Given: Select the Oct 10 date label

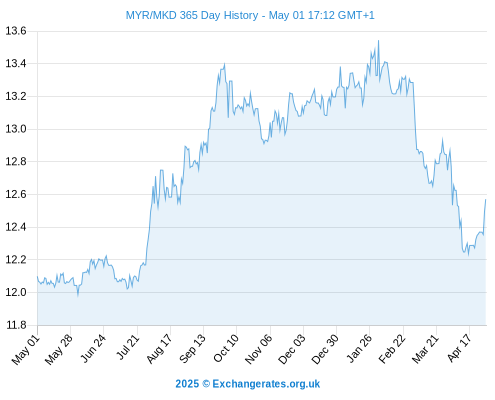Looking at the screenshot, I should 226,349.
